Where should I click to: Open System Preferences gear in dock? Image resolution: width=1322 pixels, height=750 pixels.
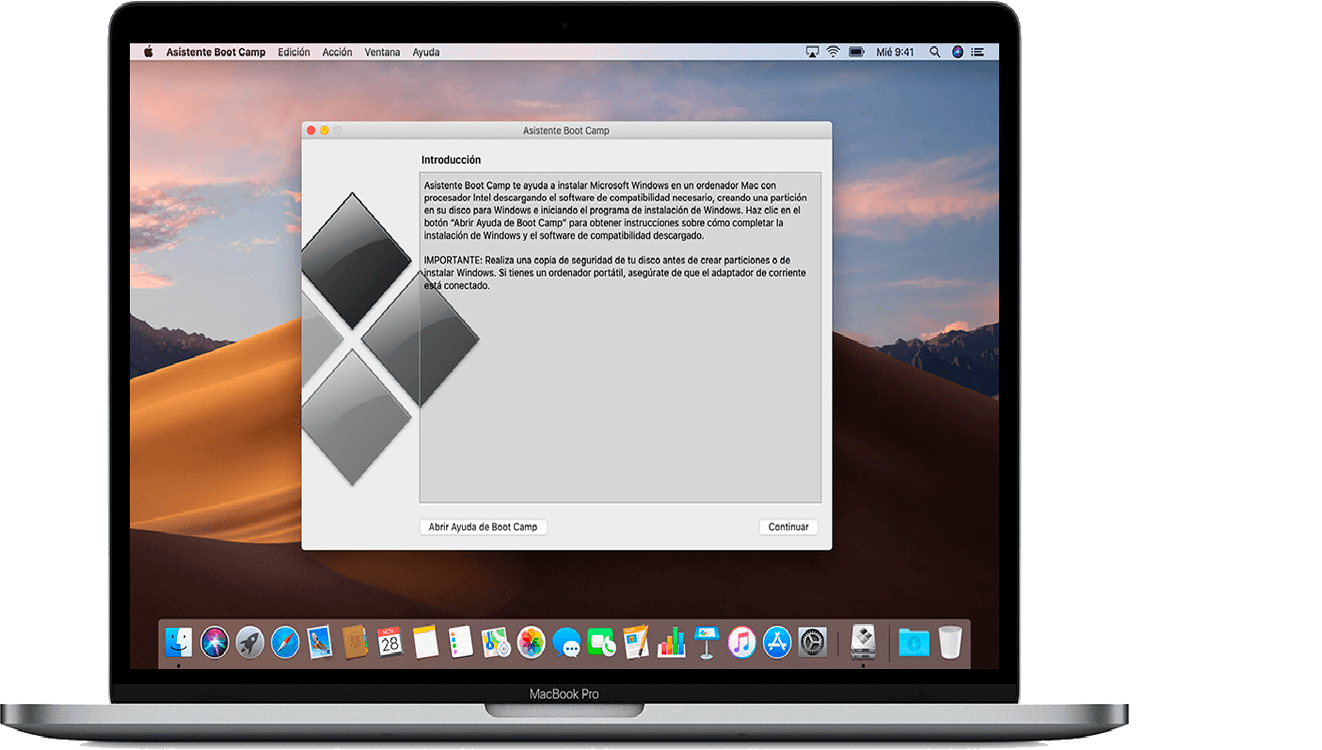(812, 642)
